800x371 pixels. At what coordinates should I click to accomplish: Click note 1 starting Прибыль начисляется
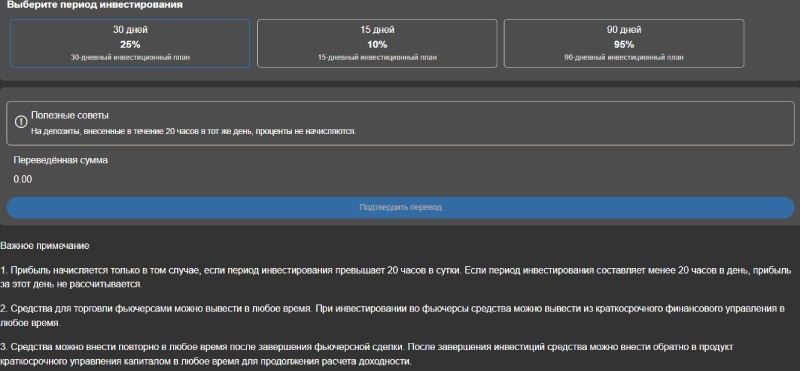396,277
